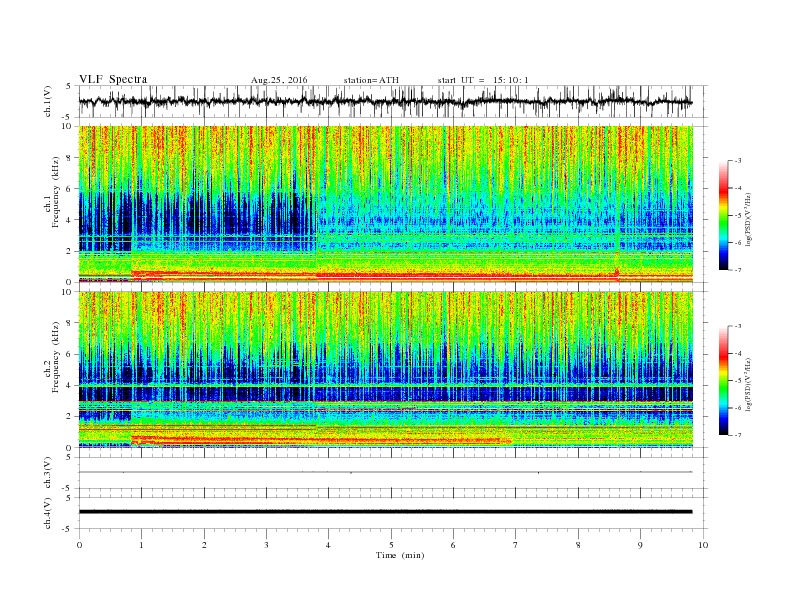This screenshot has width=792, height=612.
Task: Click the "8" kHz tick on ch.1 spectrogram axis
Action: (70, 158)
